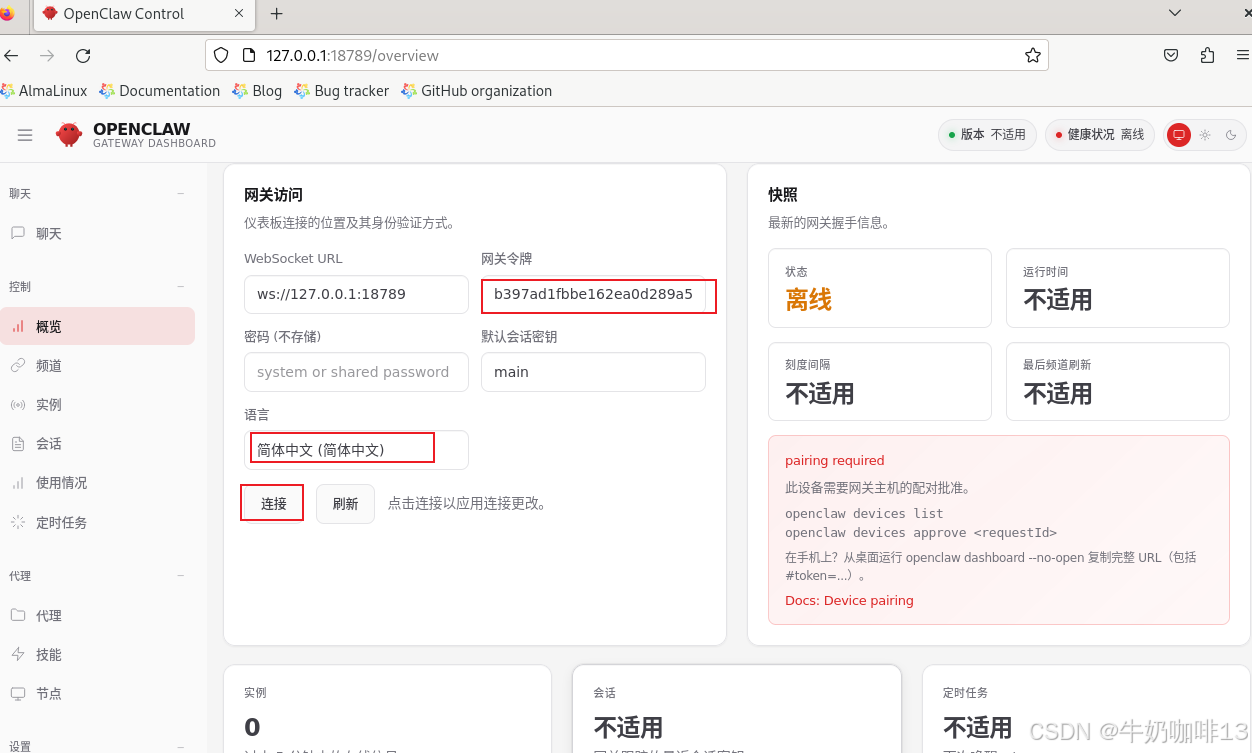Open 节点 nodes sidebar entry
Viewport: 1252px width, 753px height.
(x=97, y=693)
